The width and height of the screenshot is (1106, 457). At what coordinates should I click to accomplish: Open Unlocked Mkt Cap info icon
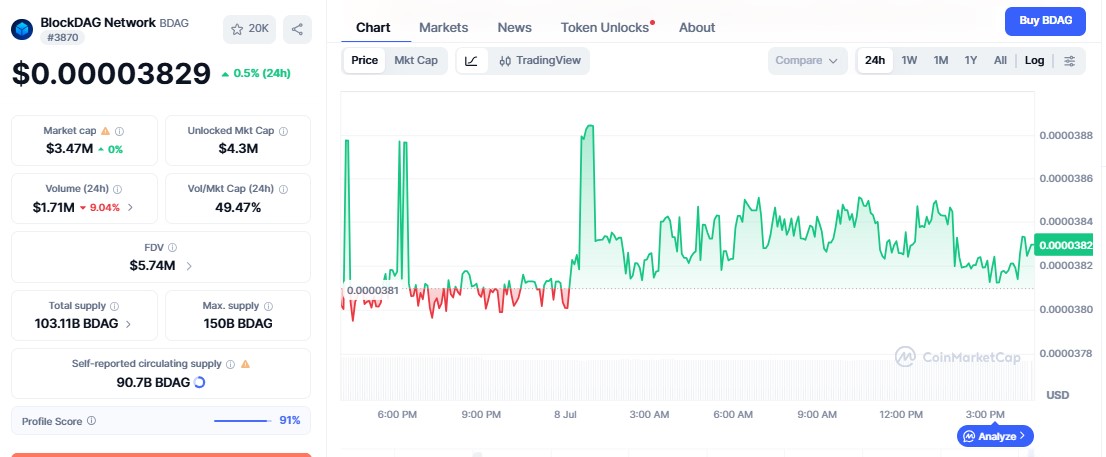283,131
